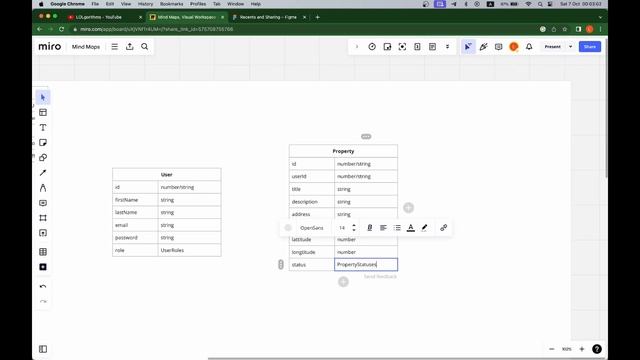Add a column to Property table
Image resolution: width=640 pixels, height=360 pixels.
coord(409,208)
